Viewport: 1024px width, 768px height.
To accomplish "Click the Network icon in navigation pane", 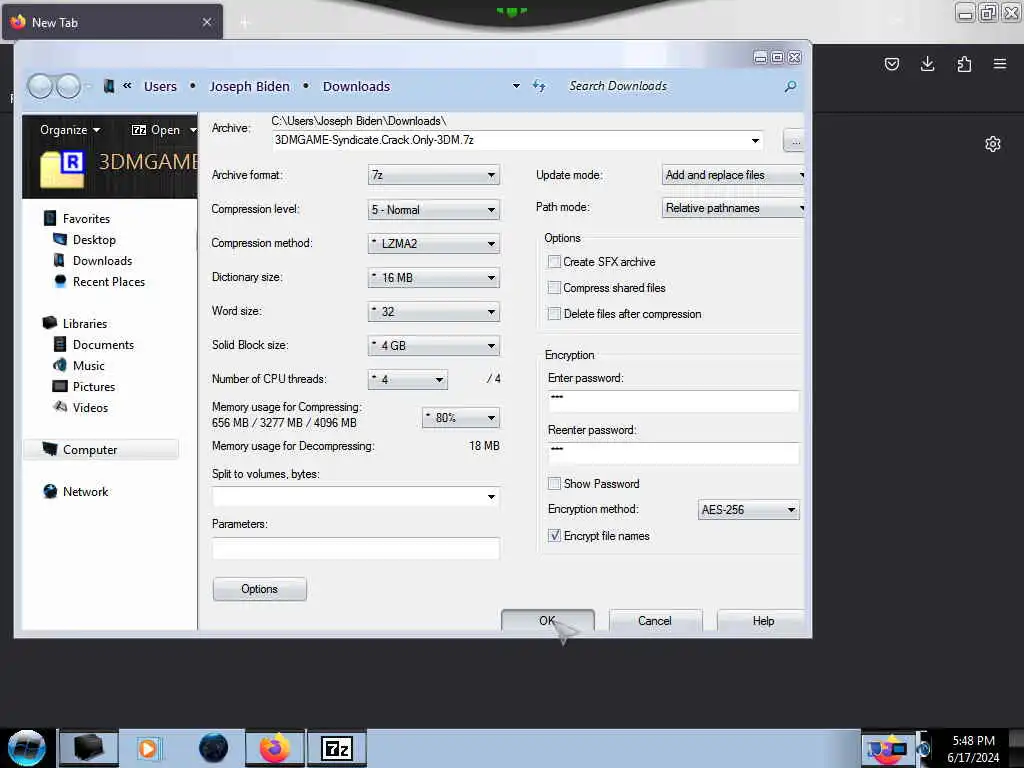I will click(x=50, y=492).
